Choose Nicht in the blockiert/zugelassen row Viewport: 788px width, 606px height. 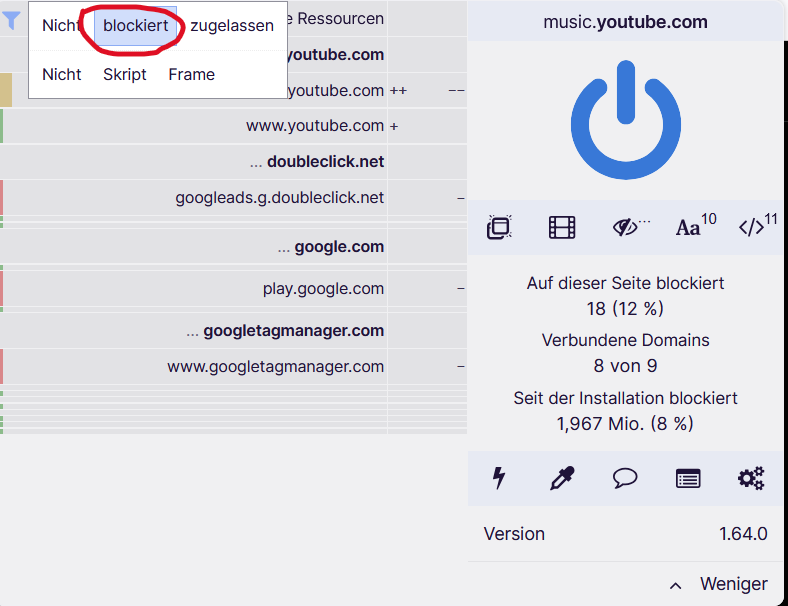pos(61,26)
